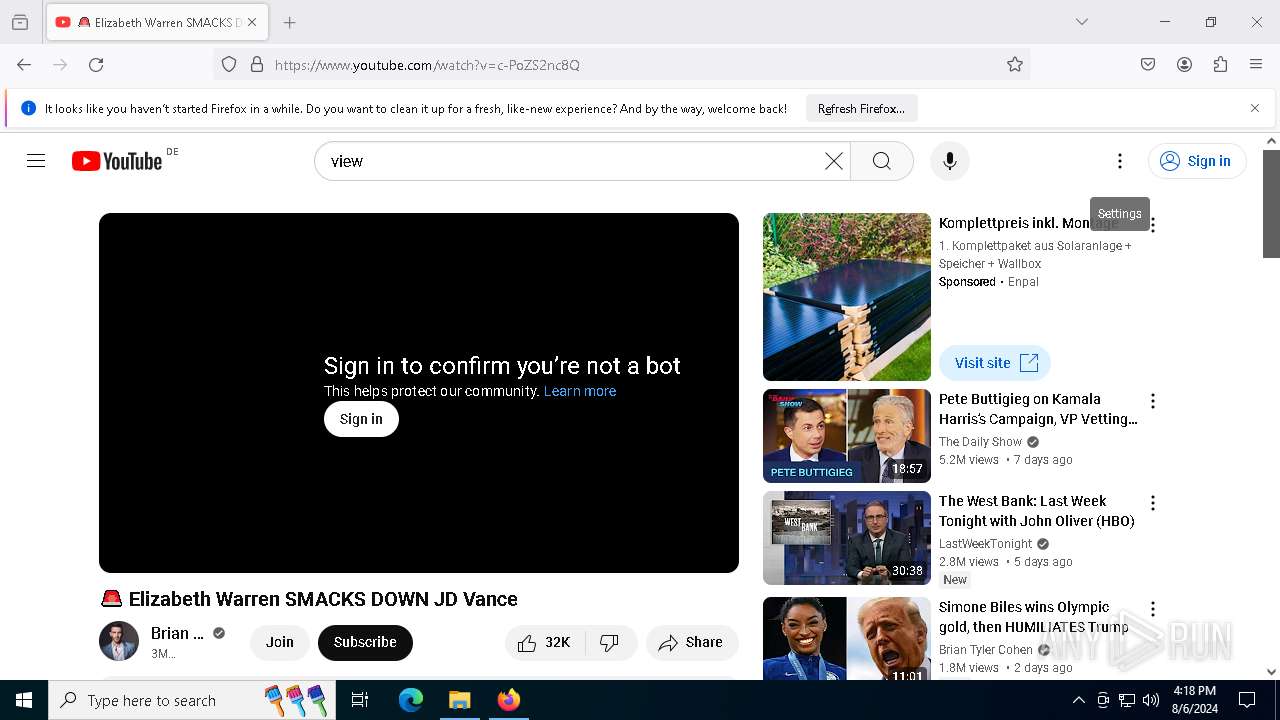
Task: Open File Explorer from the taskbar
Action: (x=459, y=700)
